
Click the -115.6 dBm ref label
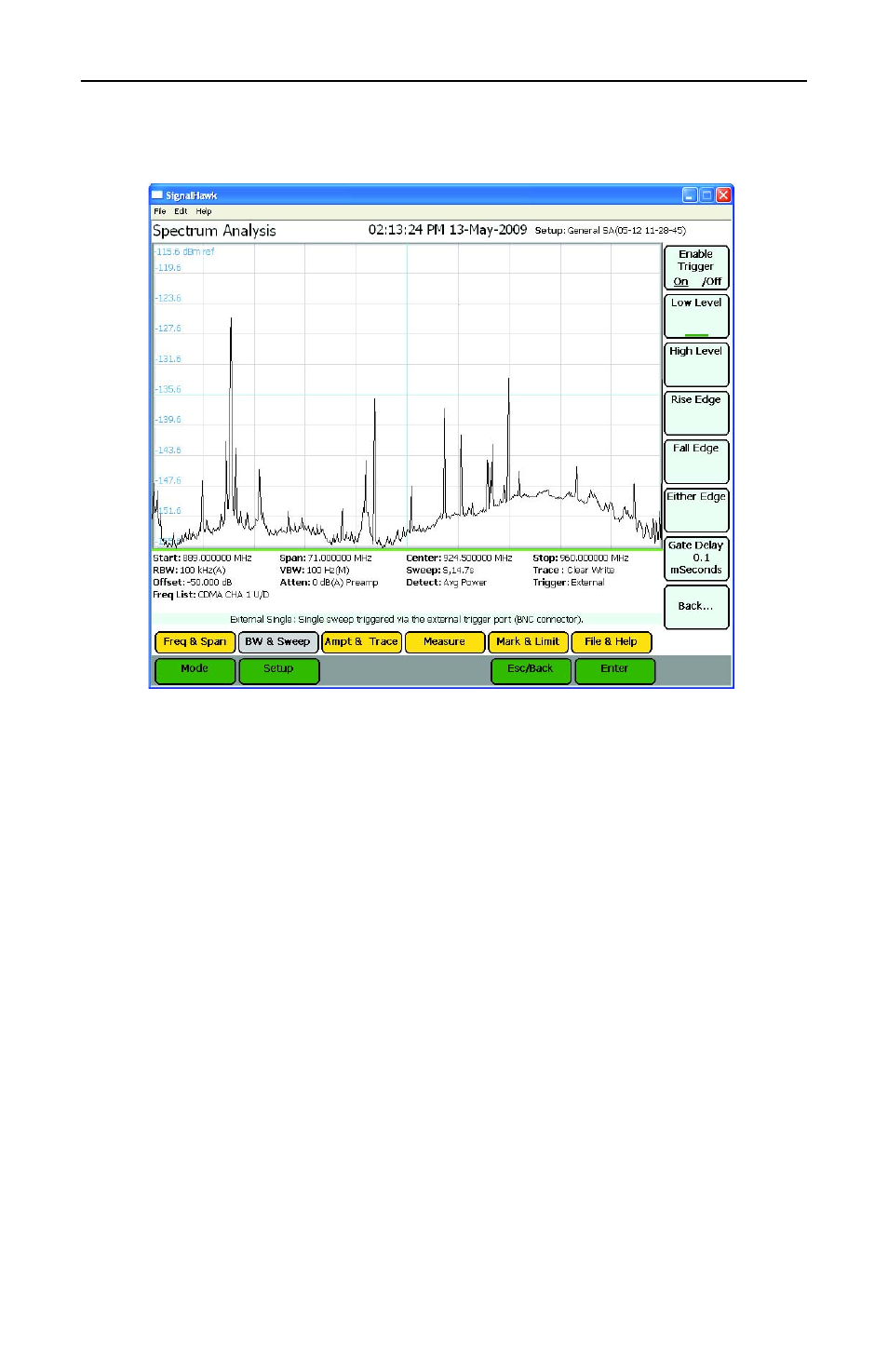pyautogui.click(x=184, y=252)
